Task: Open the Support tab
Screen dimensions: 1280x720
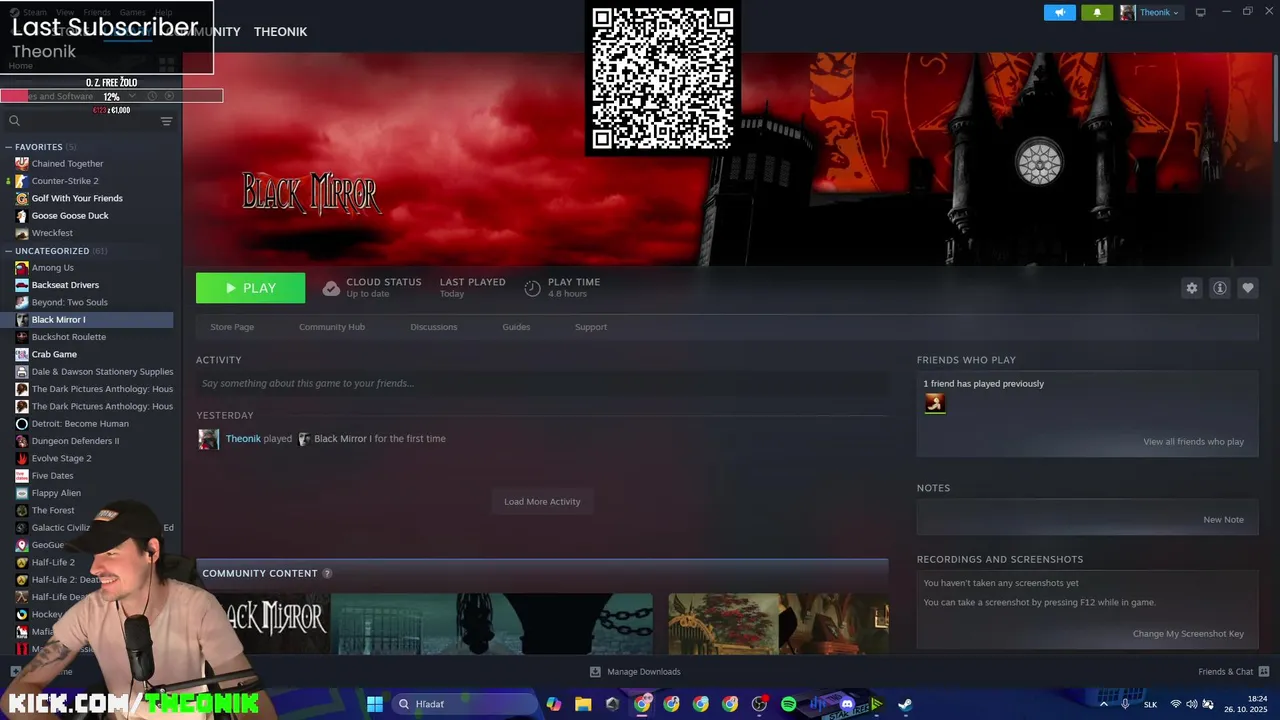Action: pyautogui.click(x=591, y=327)
